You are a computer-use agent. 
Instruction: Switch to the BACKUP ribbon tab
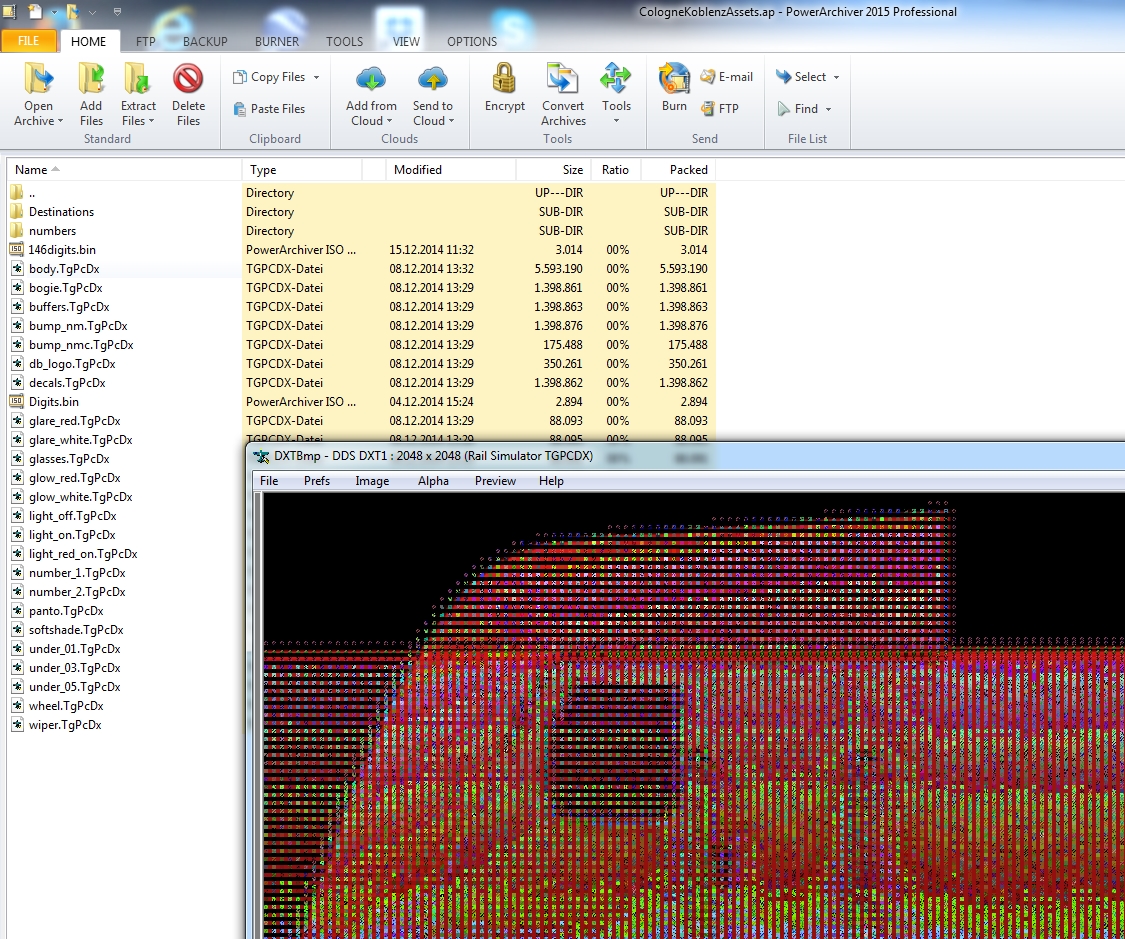[205, 42]
